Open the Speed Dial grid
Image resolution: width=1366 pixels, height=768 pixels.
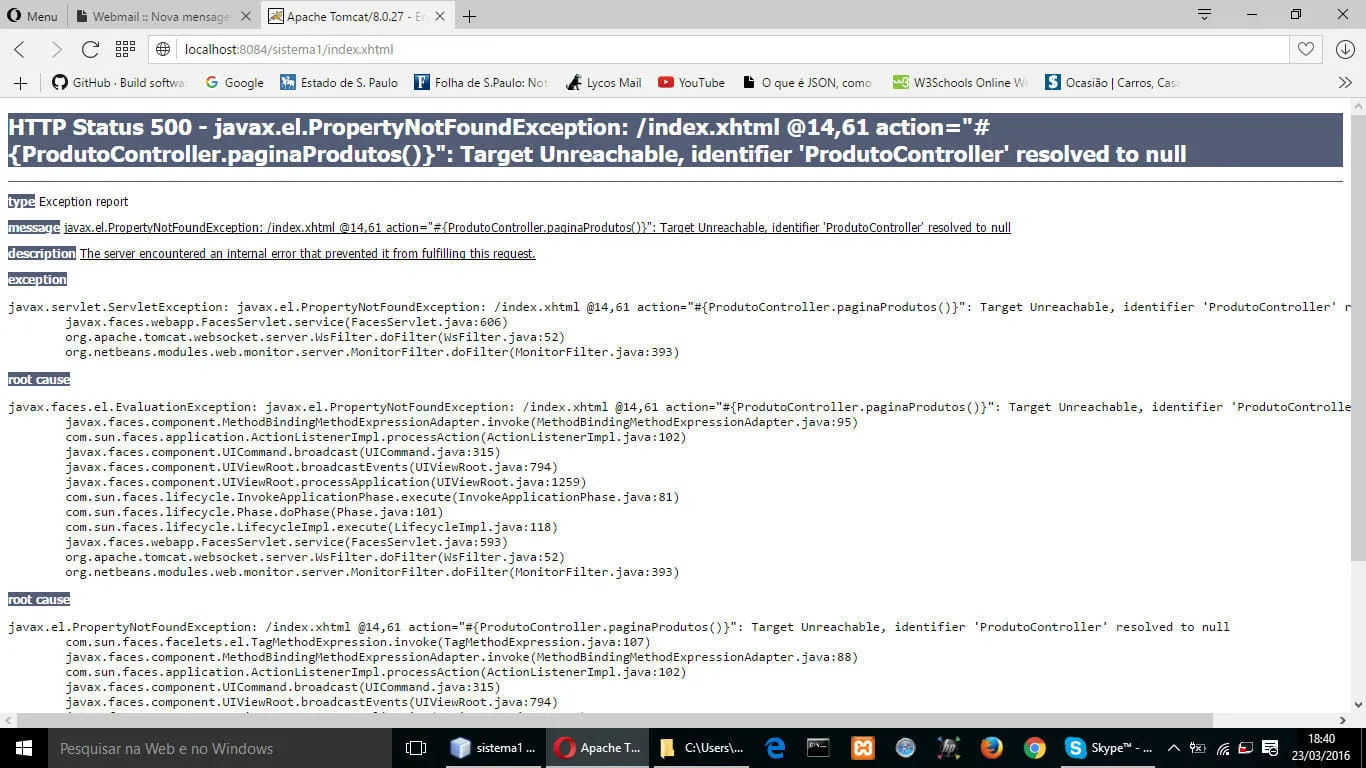pyautogui.click(x=125, y=50)
